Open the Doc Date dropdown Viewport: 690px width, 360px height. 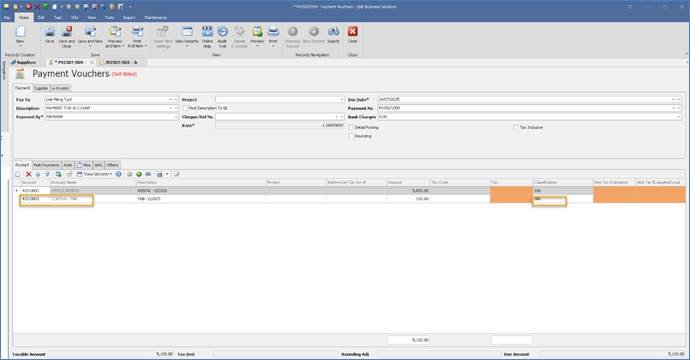tap(673, 99)
